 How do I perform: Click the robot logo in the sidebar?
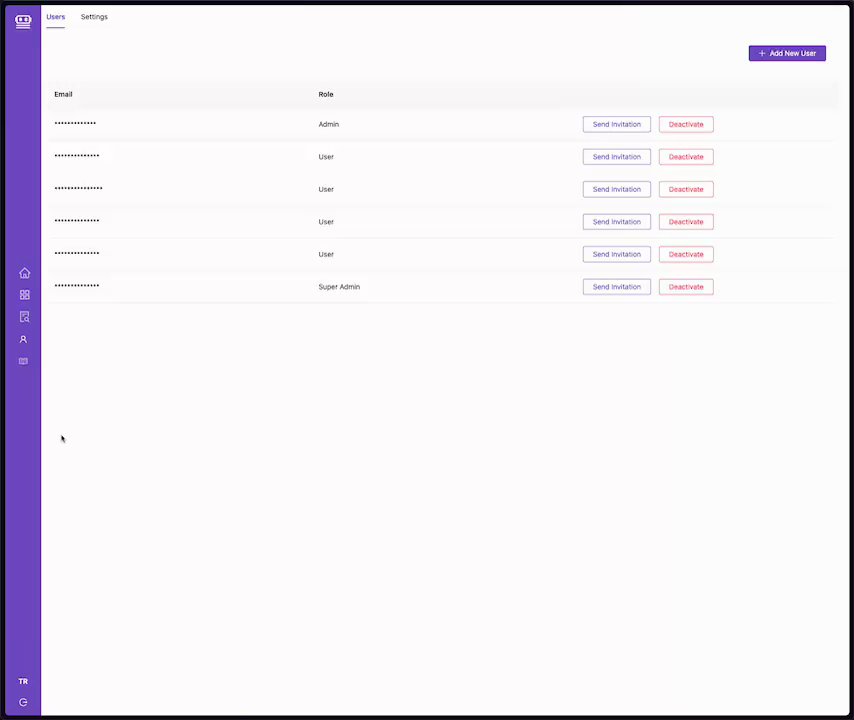click(x=23, y=21)
